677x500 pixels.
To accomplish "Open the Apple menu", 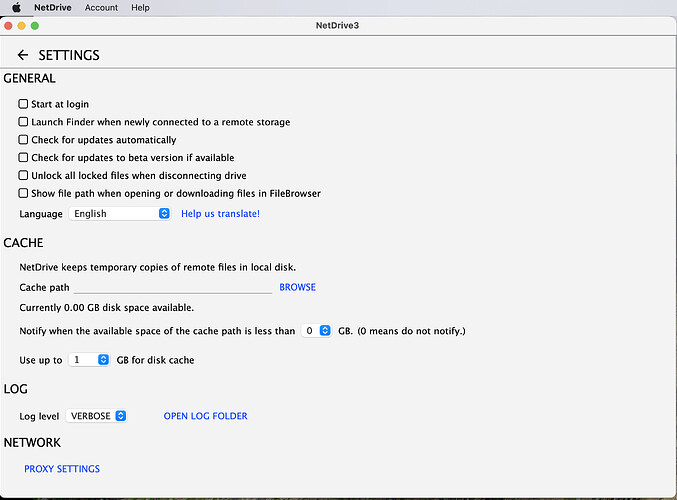I will pyautogui.click(x=16, y=7).
